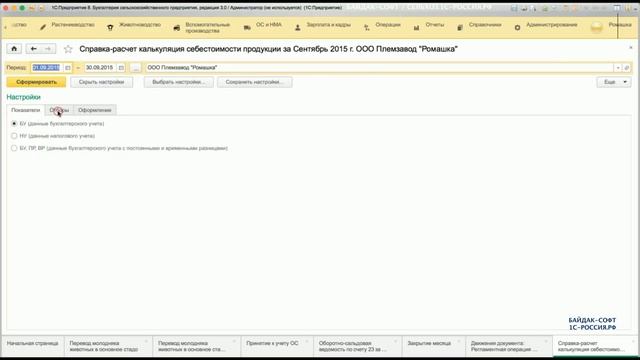
Task: Switch to the Отборы tab
Action: tap(59, 110)
